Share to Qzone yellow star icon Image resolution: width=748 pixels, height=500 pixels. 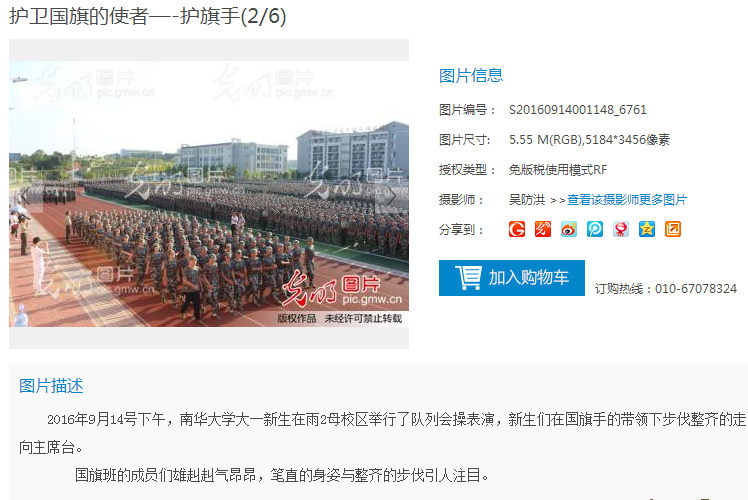click(x=647, y=229)
